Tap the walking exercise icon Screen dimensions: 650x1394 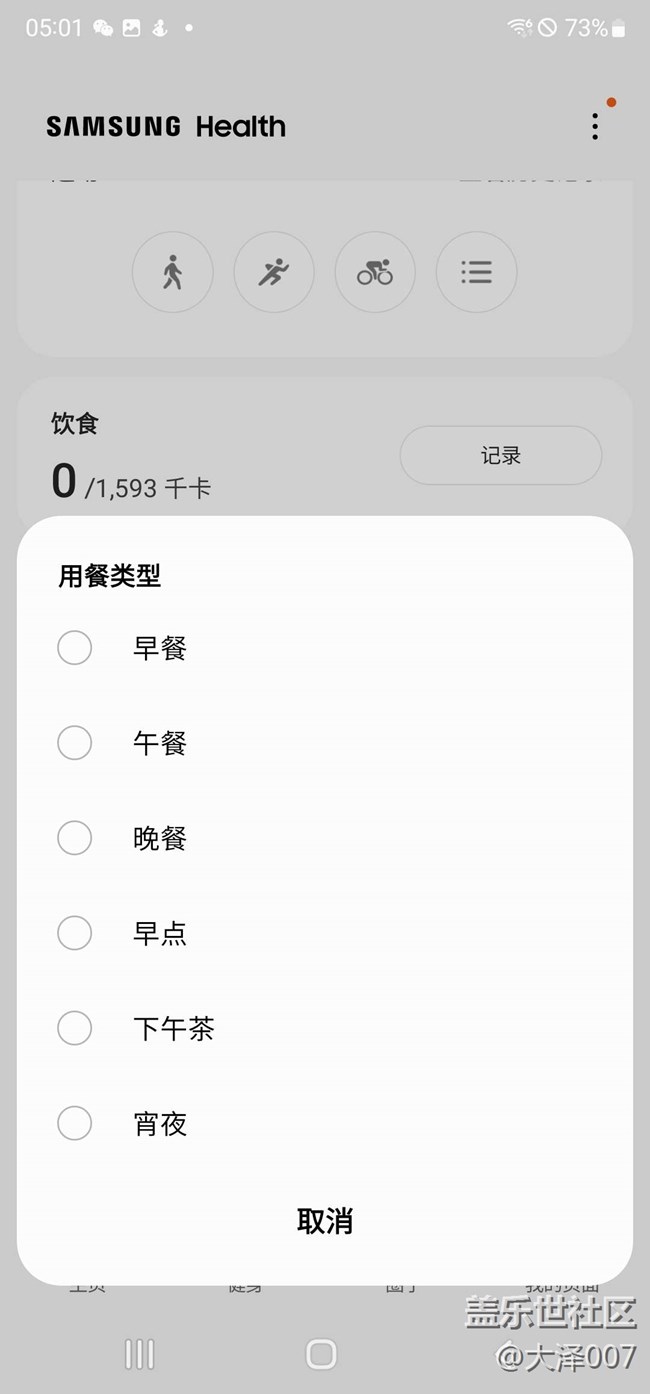click(173, 272)
